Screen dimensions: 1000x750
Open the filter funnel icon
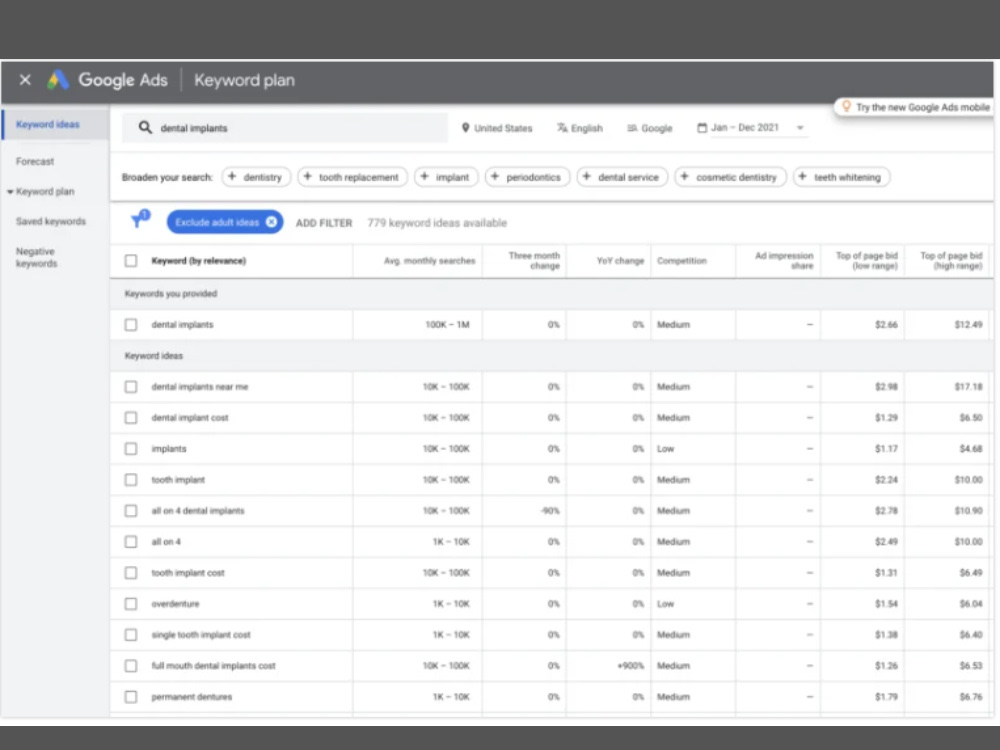tap(139, 220)
